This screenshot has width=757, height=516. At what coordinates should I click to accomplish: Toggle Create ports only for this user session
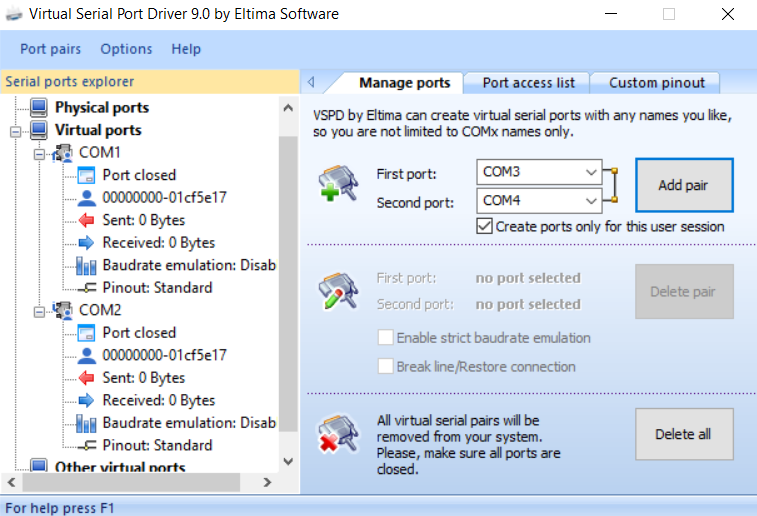485,227
